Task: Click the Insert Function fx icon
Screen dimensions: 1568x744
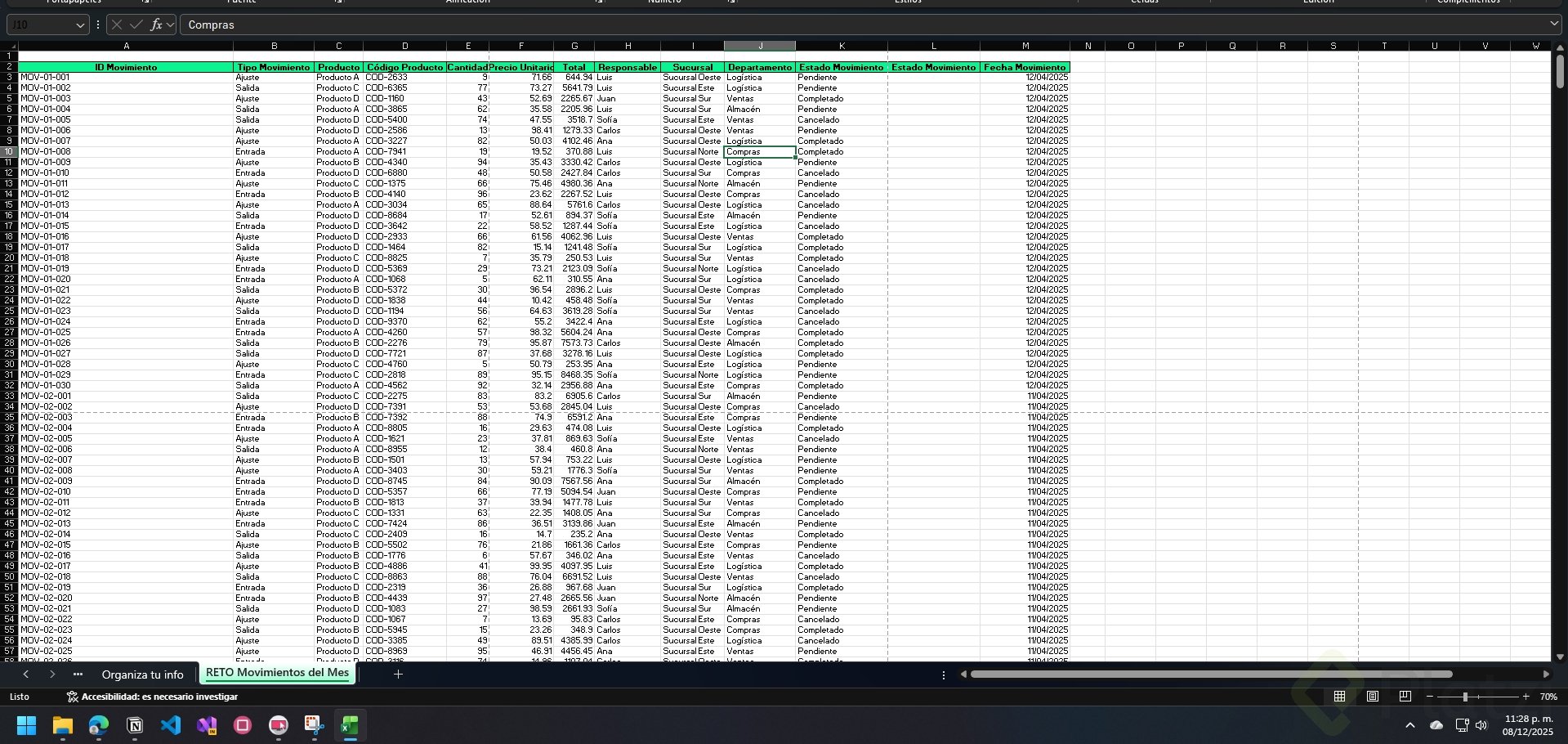Action: point(156,25)
